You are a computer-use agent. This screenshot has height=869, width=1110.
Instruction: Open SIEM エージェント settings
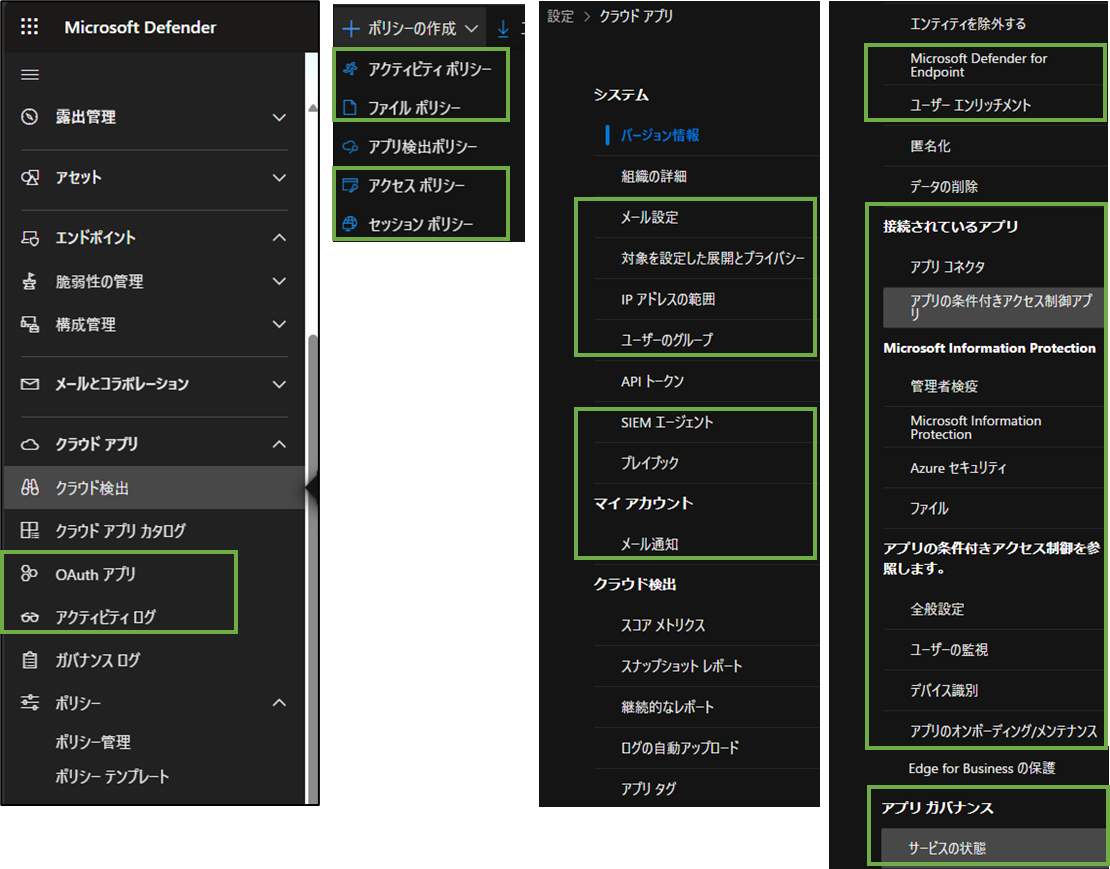point(667,422)
